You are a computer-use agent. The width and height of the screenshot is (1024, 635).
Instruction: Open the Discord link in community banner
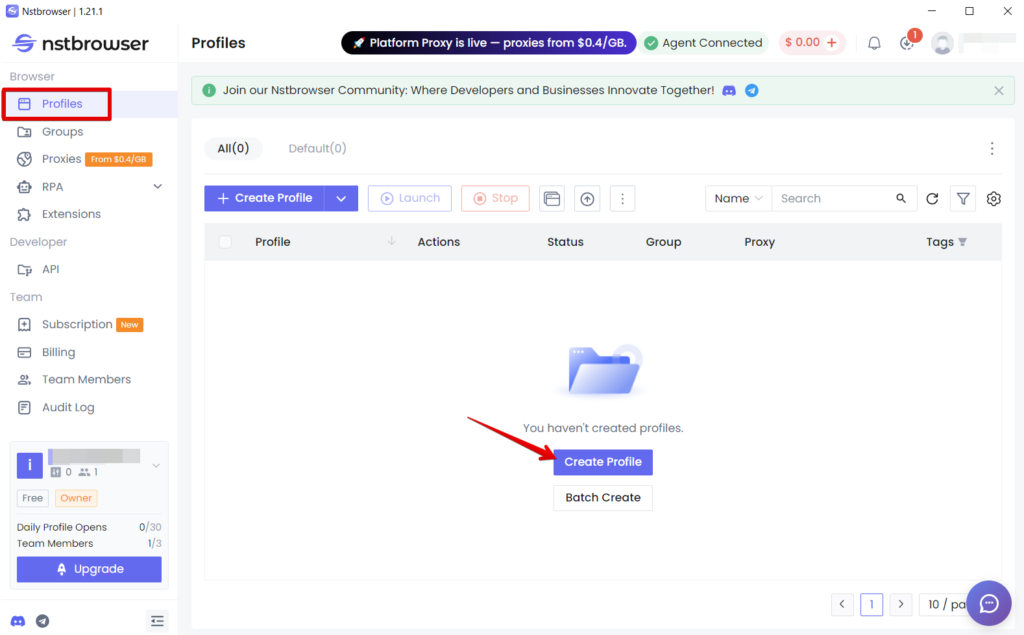pos(729,91)
